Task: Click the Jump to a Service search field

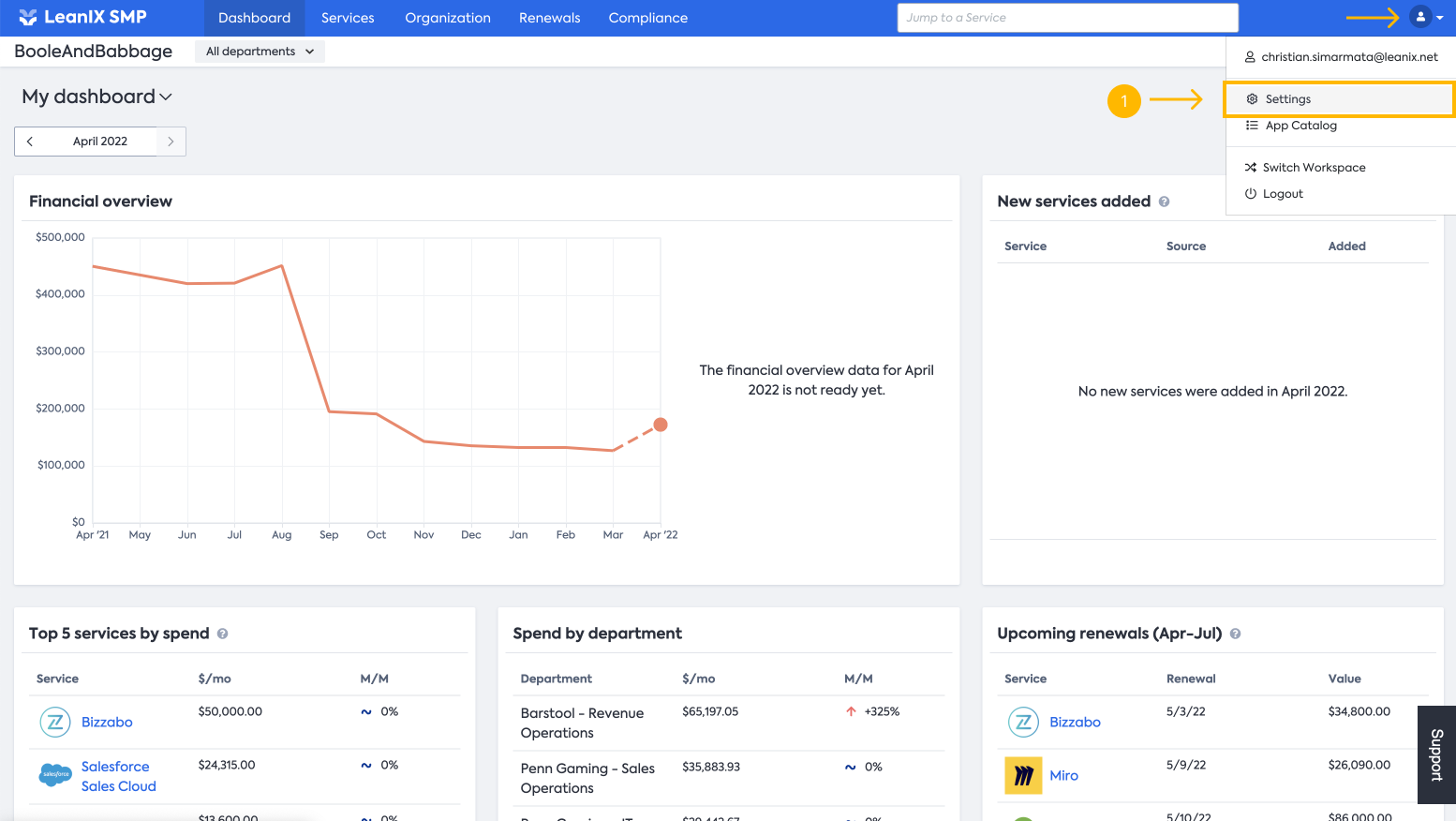Action: coord(1067,18)
